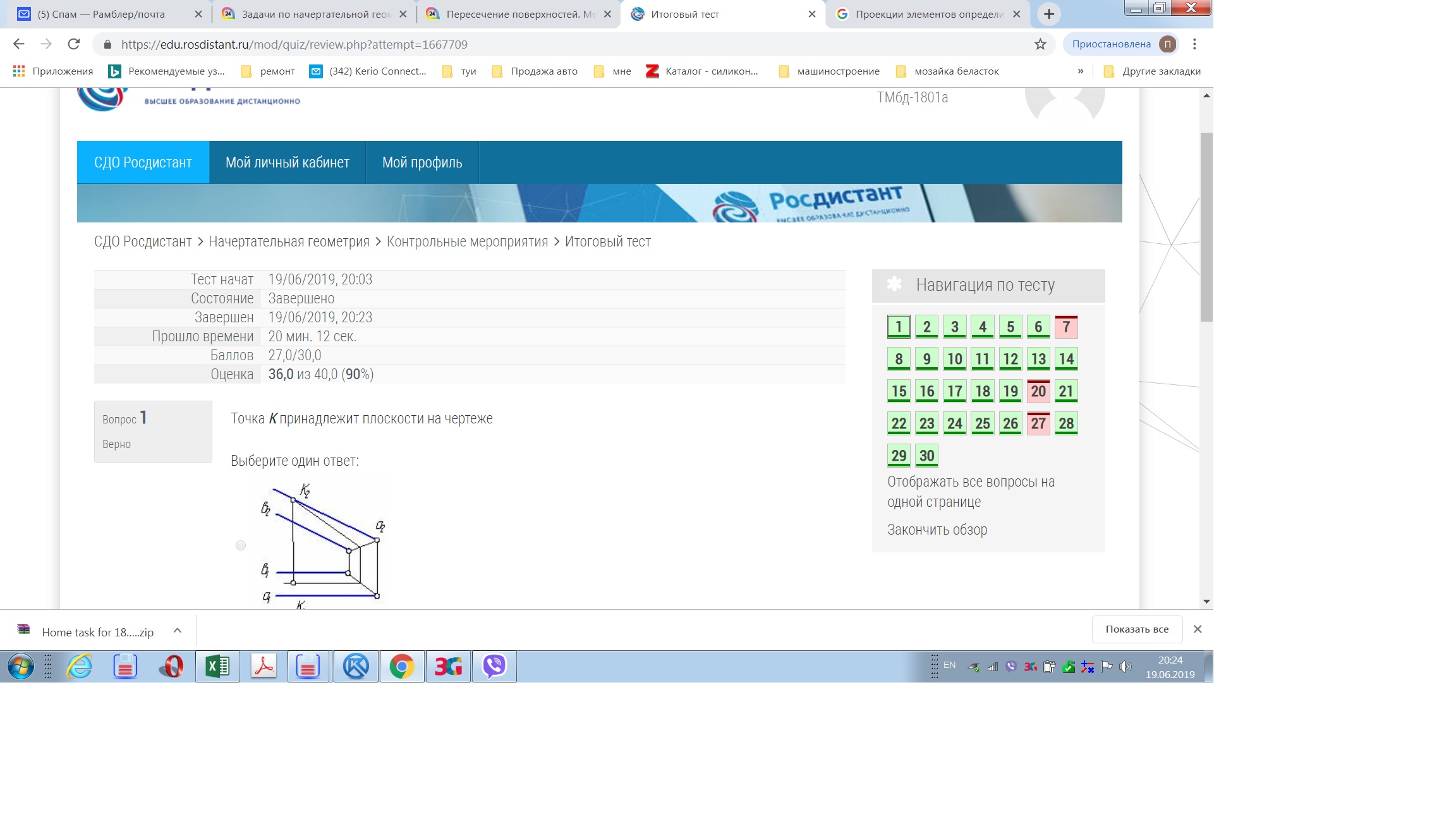Screen dimensions: 1456x819
Task: Bookmark this page with star icon
Action: [x=1040, y=44]
